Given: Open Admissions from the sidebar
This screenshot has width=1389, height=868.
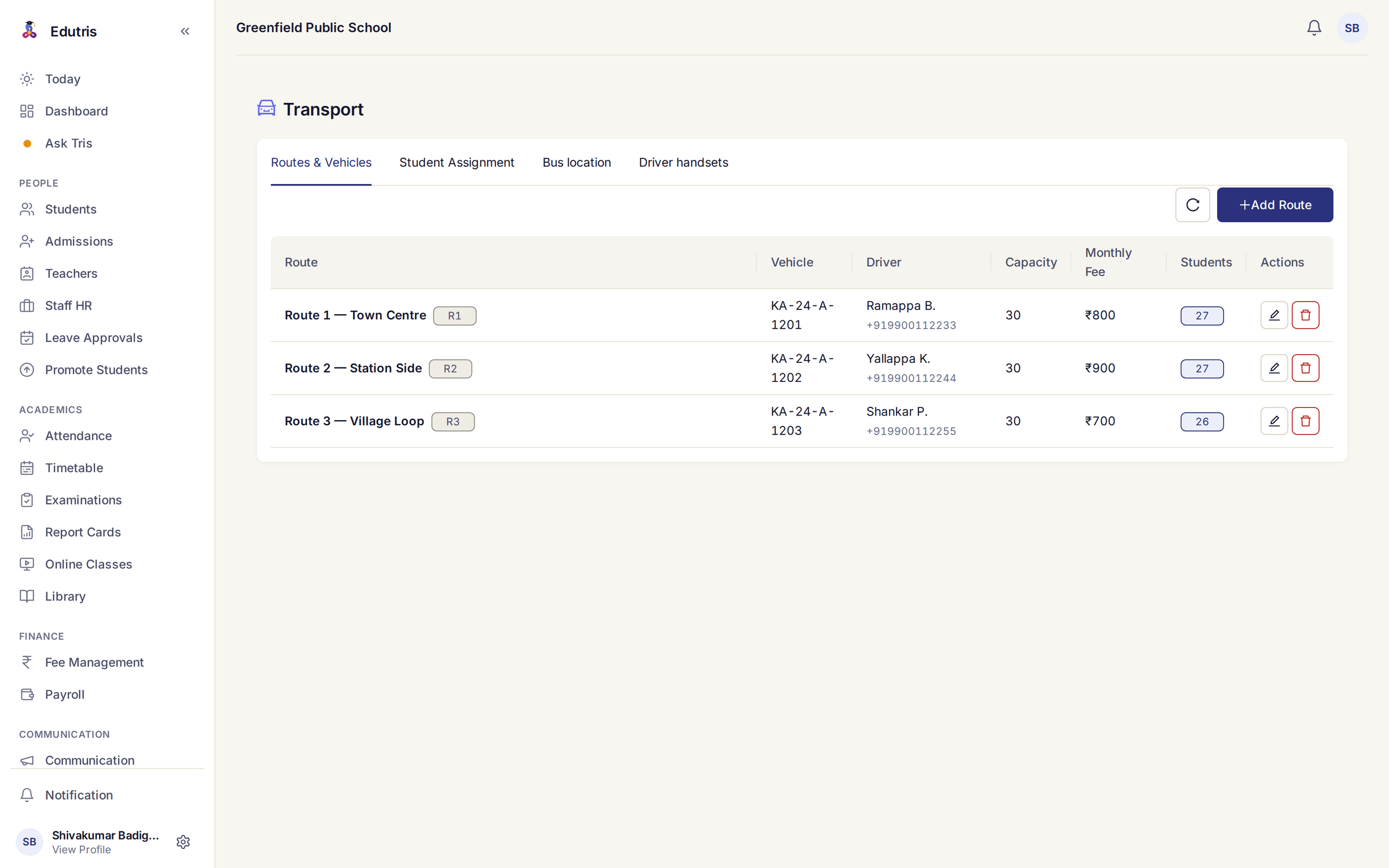Looking at the screenshot, I should (107, 241).
